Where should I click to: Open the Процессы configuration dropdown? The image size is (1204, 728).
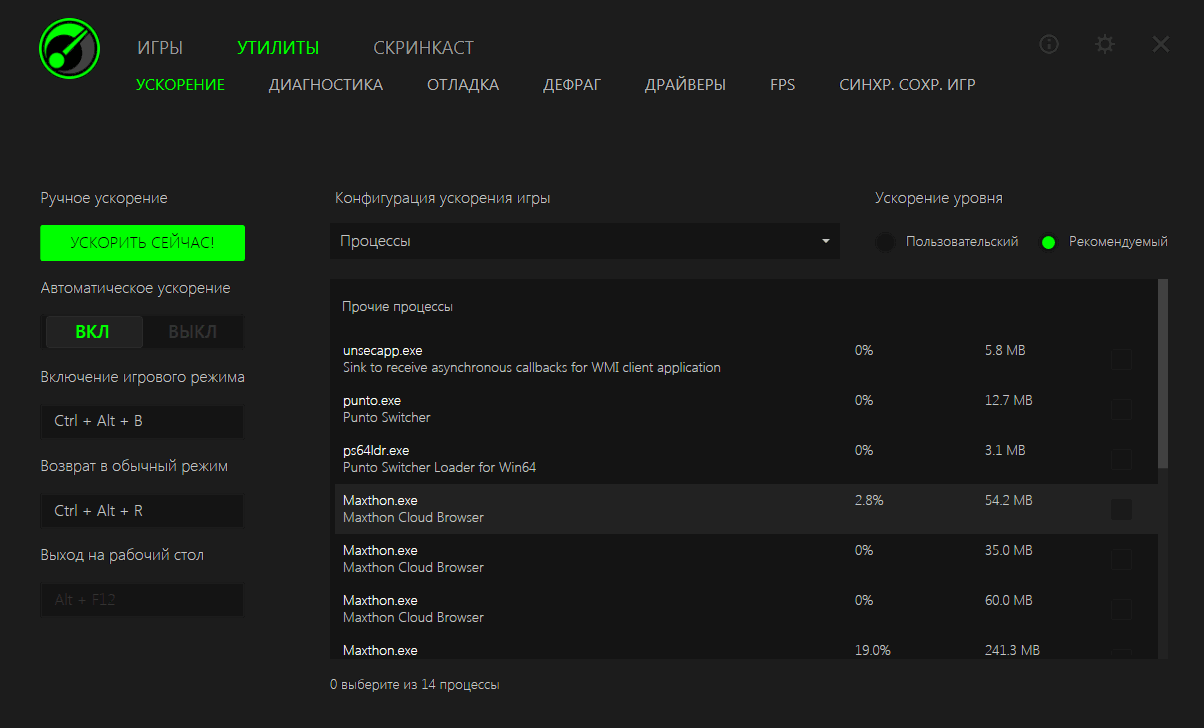point(585,241)
